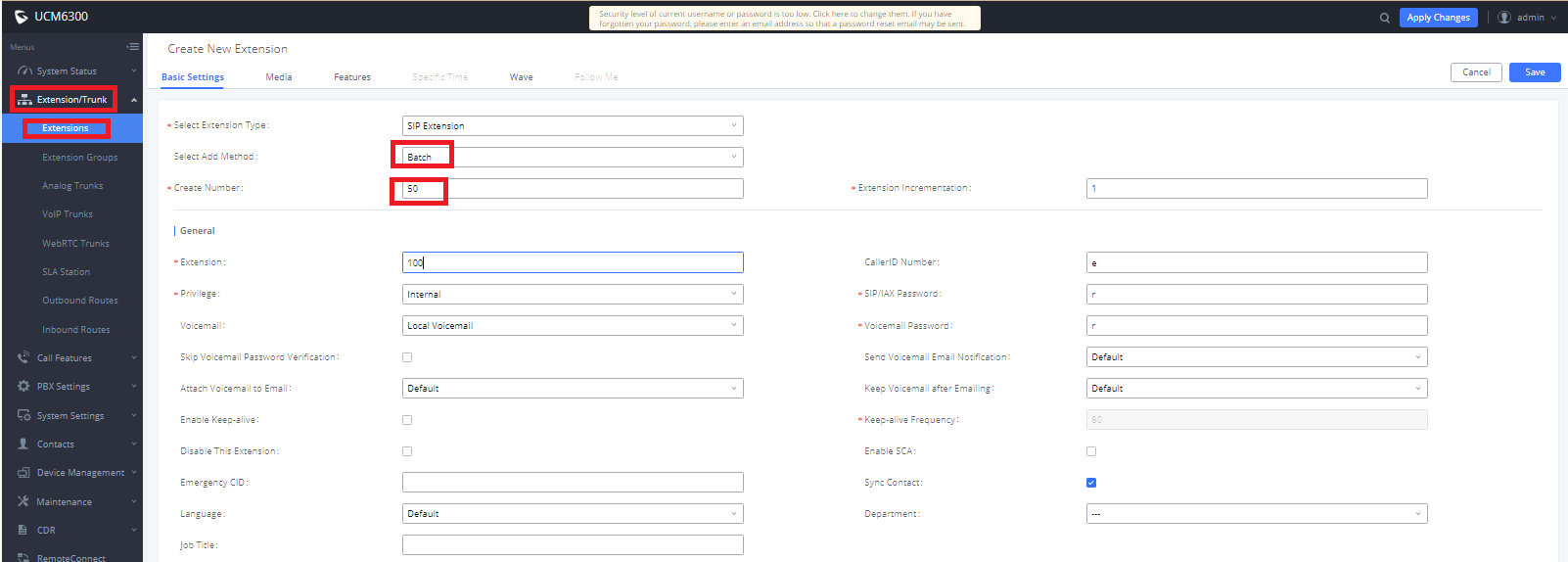
Task: Click the Device Management icon
Action: (x=23, y=472)
